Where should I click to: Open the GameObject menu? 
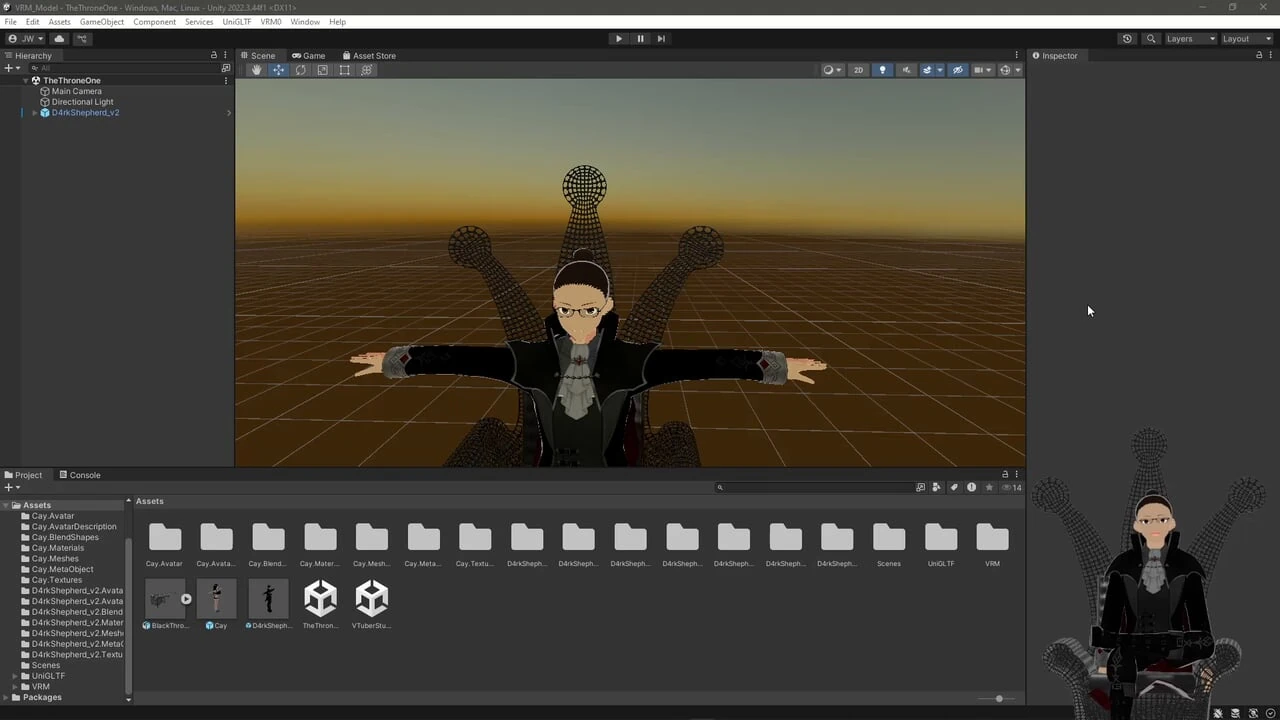(102, 22)
